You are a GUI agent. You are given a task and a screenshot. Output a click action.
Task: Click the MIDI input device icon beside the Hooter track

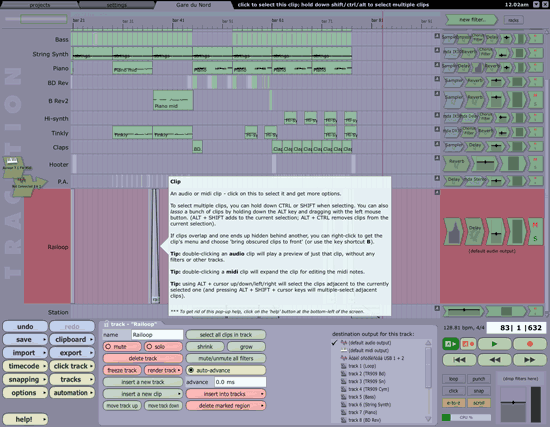(x=14, y=164)
